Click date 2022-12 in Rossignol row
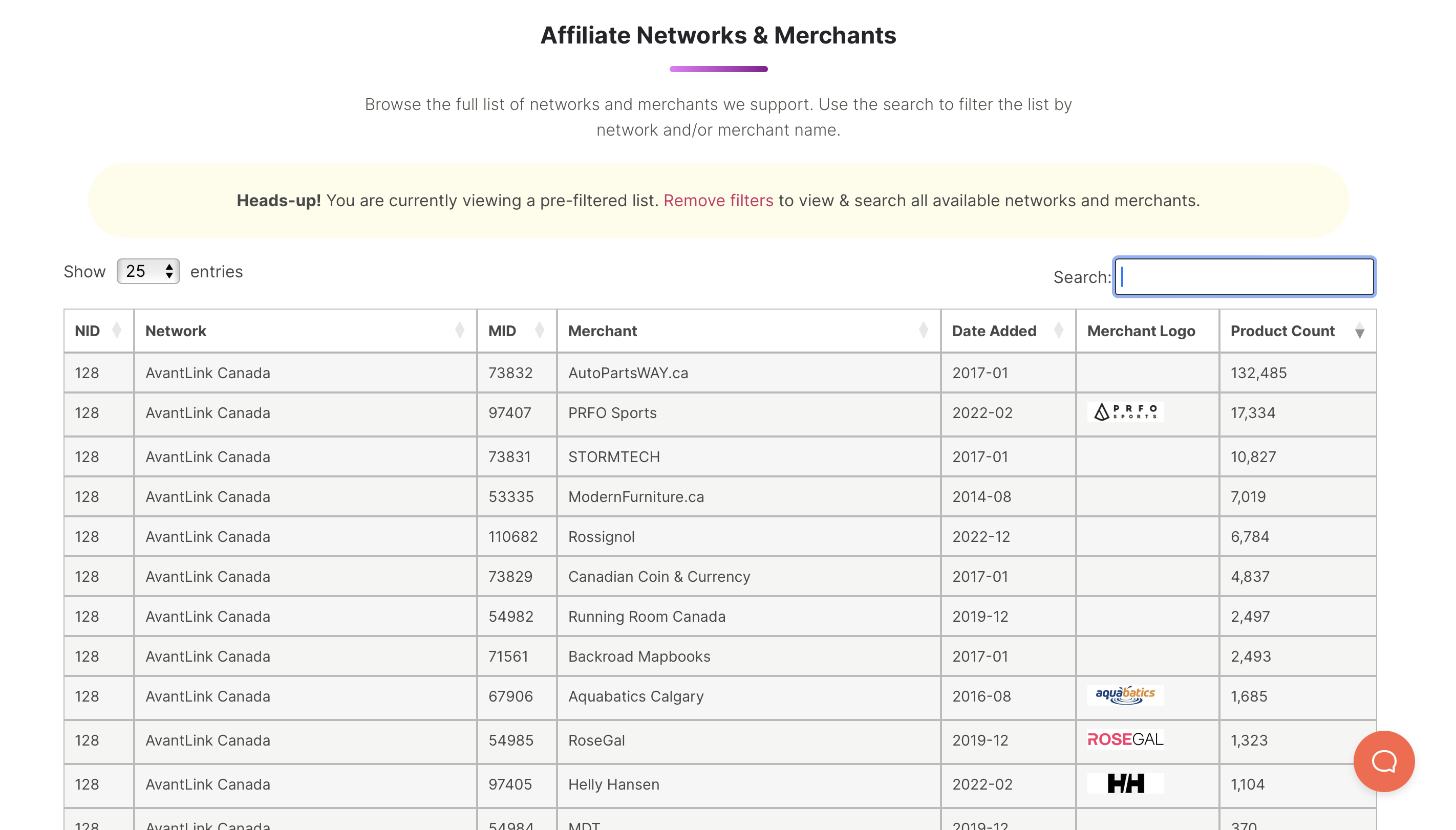The image size is (1456, 830). pyautogui.click(x=980, y=536)
